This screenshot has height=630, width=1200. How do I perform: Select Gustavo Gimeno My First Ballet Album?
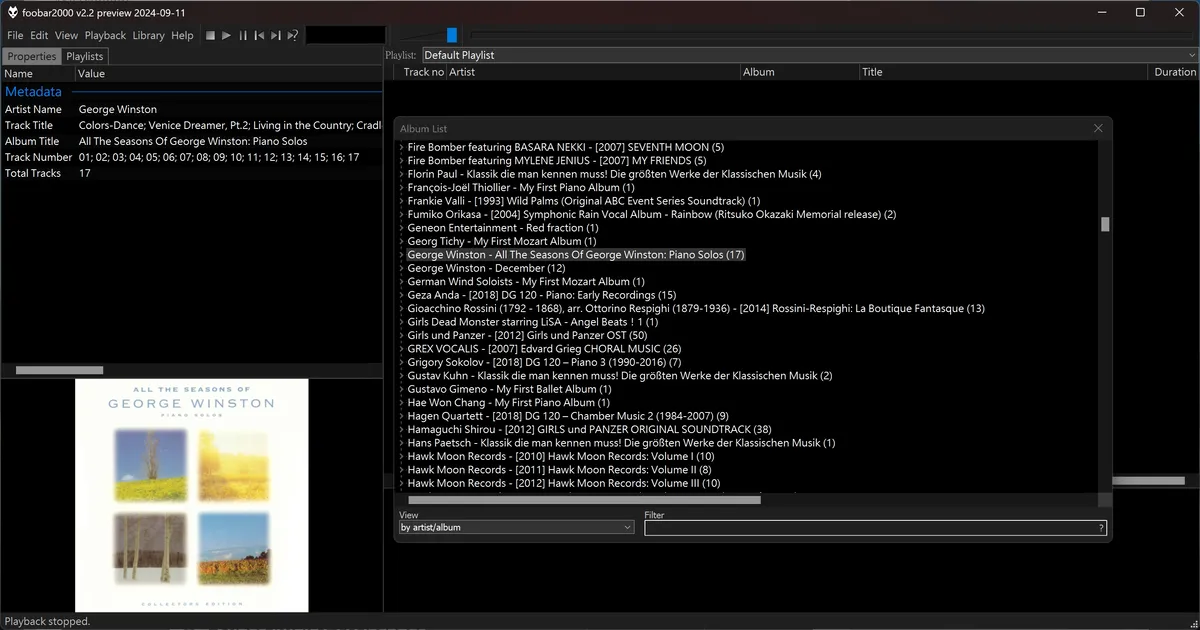tap(509, 389)
